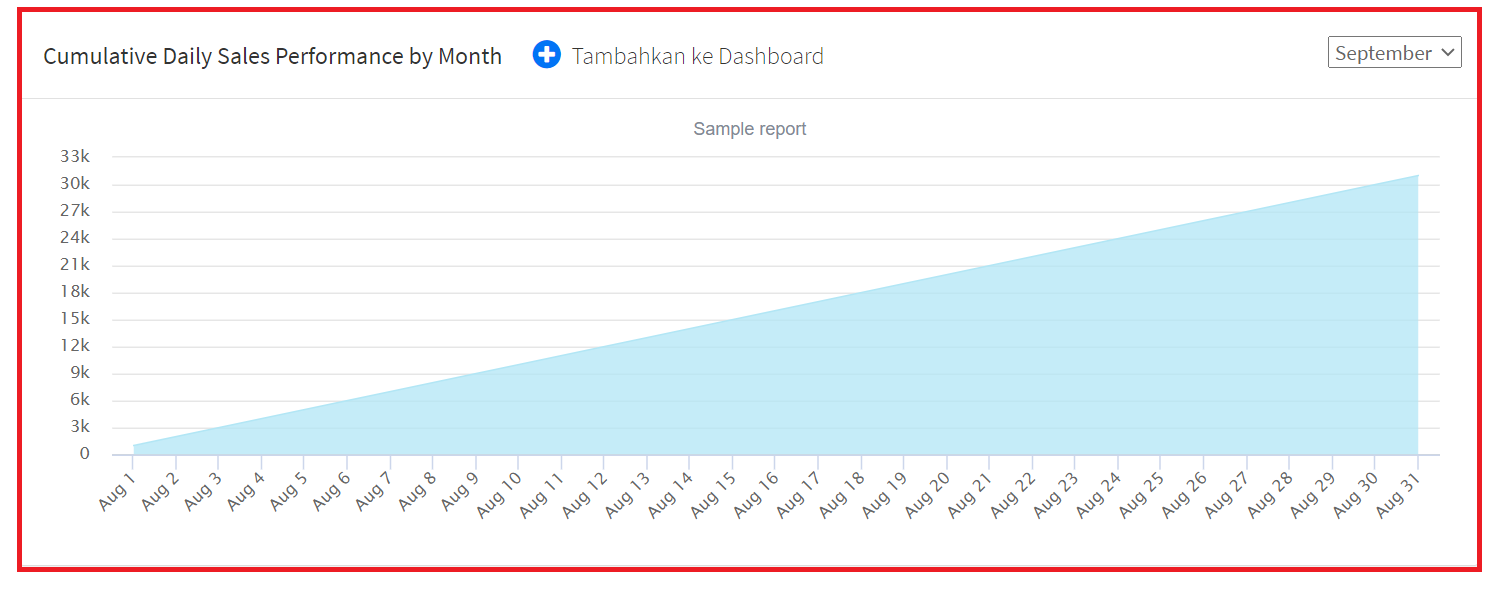The height and width of the screenshot is (601, 1503).
Task: Click the blue plus icon
Action: [x=547, y=55]
